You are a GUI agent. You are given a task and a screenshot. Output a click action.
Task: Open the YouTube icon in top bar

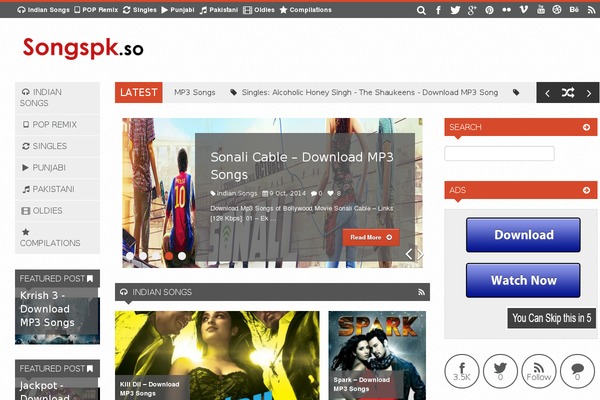point(541,10)
